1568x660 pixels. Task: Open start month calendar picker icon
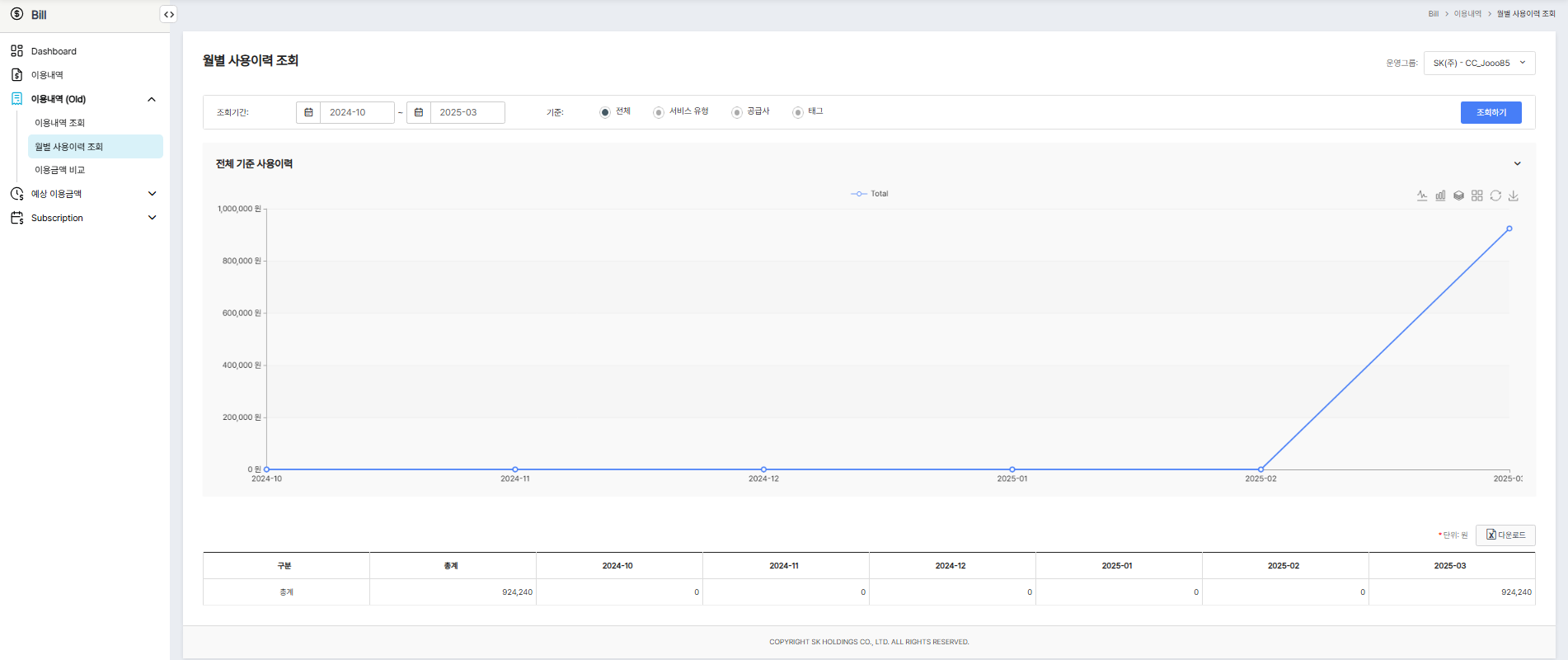pos(308,112)
